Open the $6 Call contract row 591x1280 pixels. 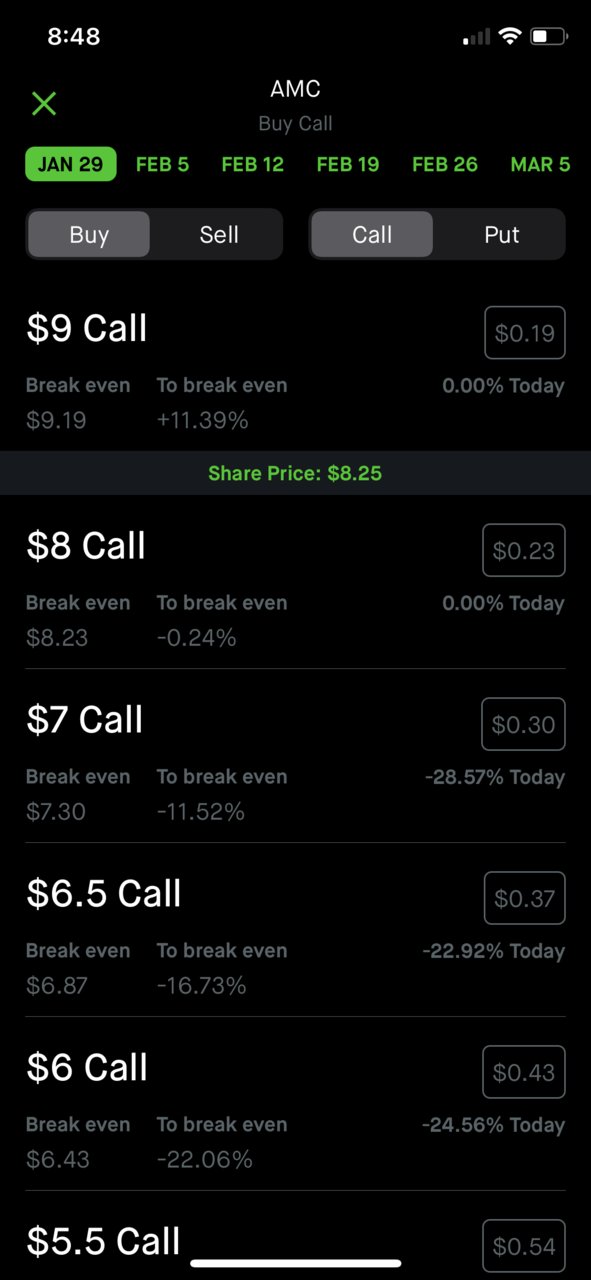pyautogui.click(x=295, y=1104)
